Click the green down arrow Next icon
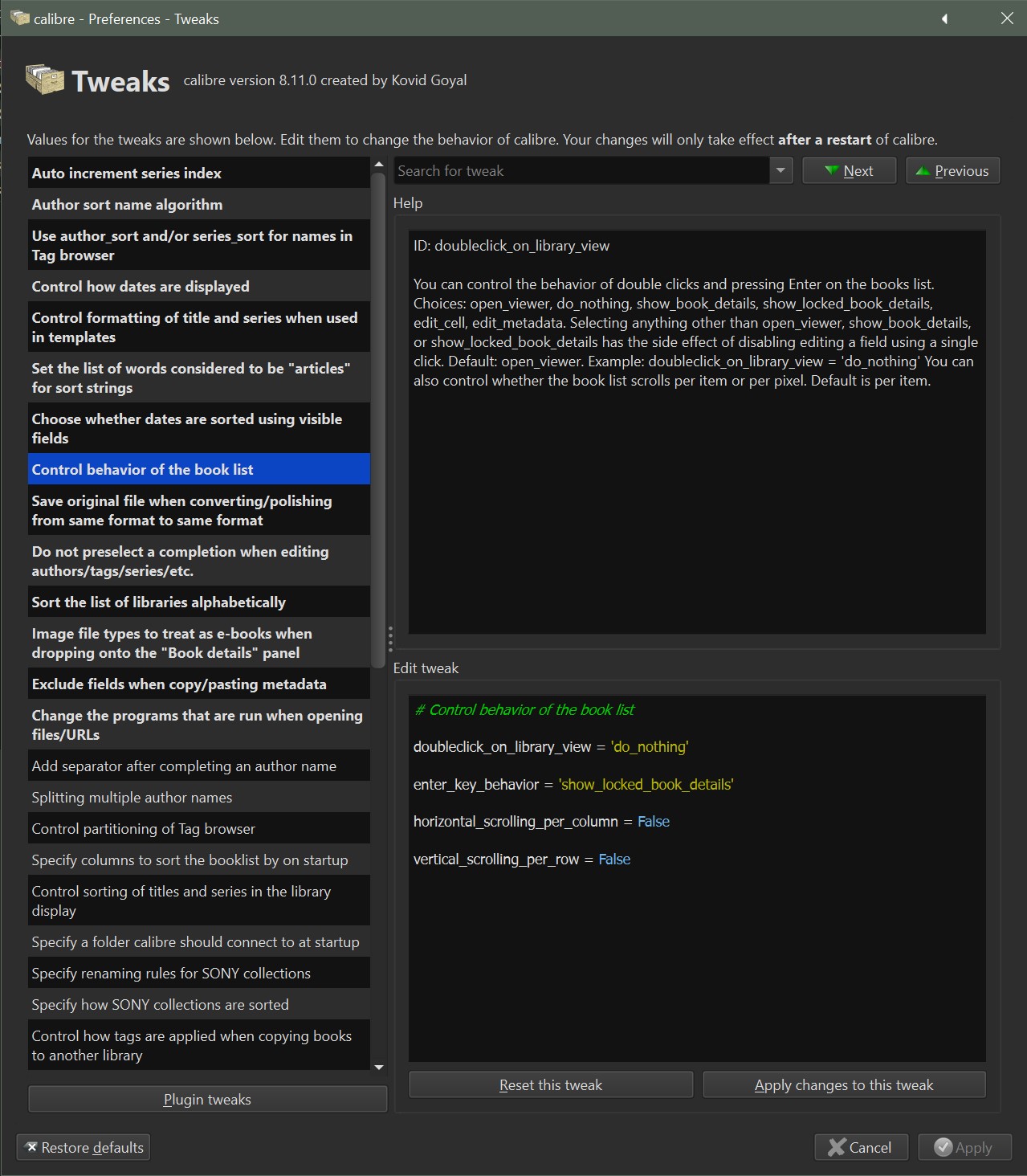Viewport: 1027px width, 1176px height. [831, 170]
